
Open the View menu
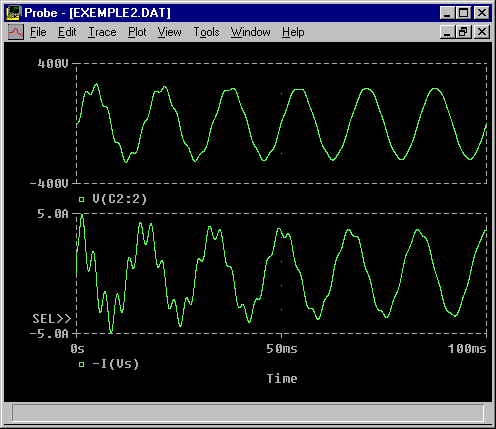pyautogui.click(x=169, y=32)
